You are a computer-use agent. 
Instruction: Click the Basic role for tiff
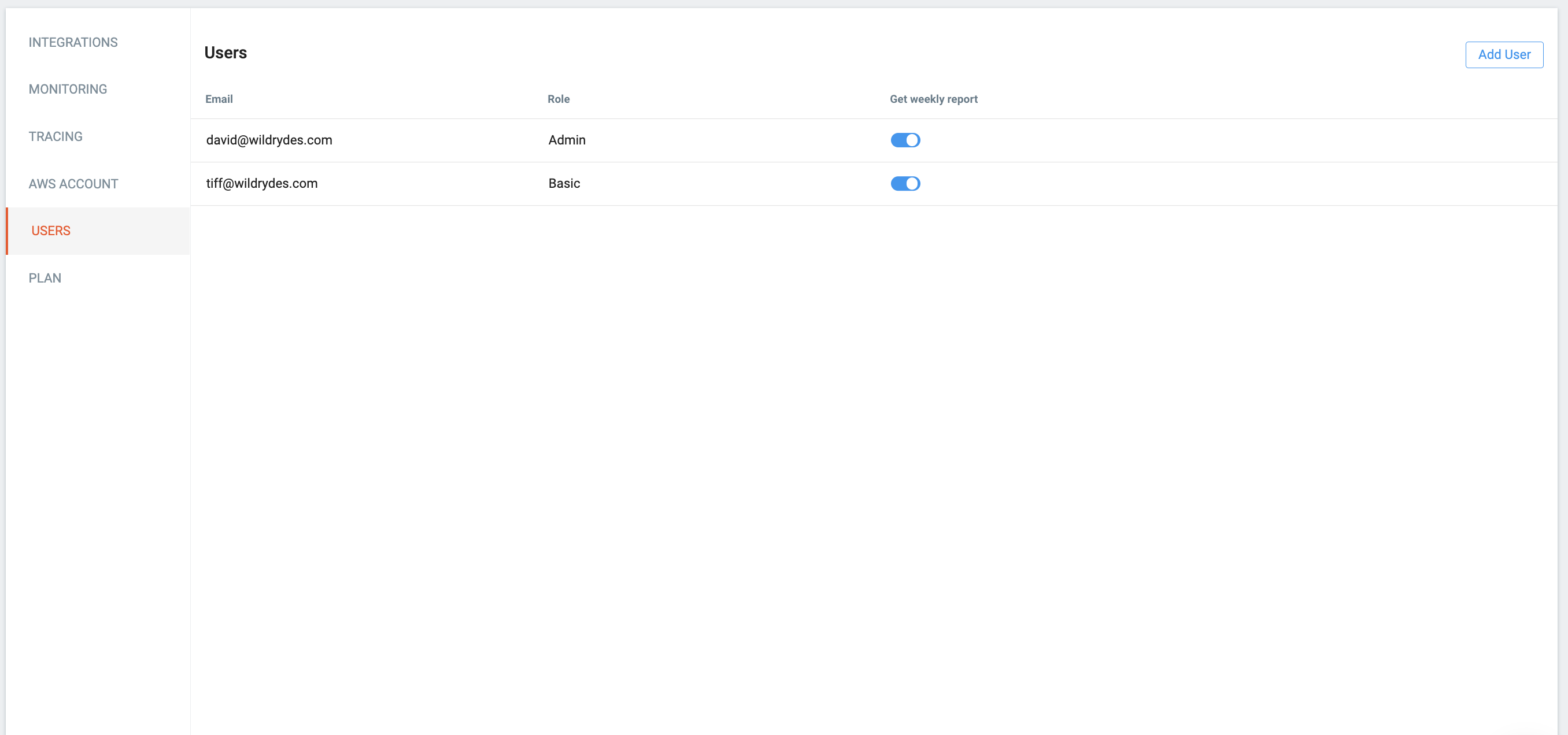564,184
